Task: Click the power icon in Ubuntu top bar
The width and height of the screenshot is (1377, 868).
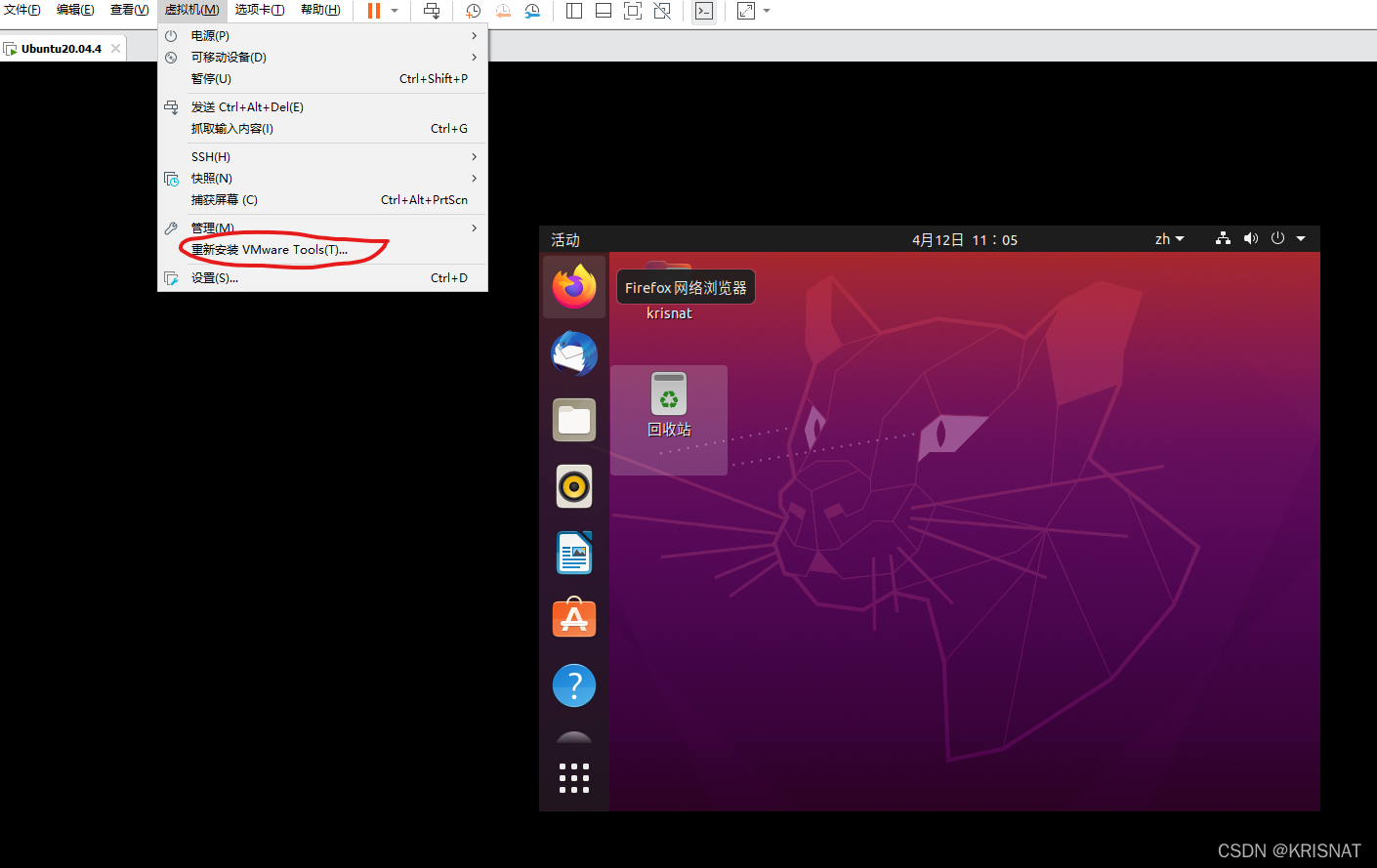Action: tap(1277, 238)
